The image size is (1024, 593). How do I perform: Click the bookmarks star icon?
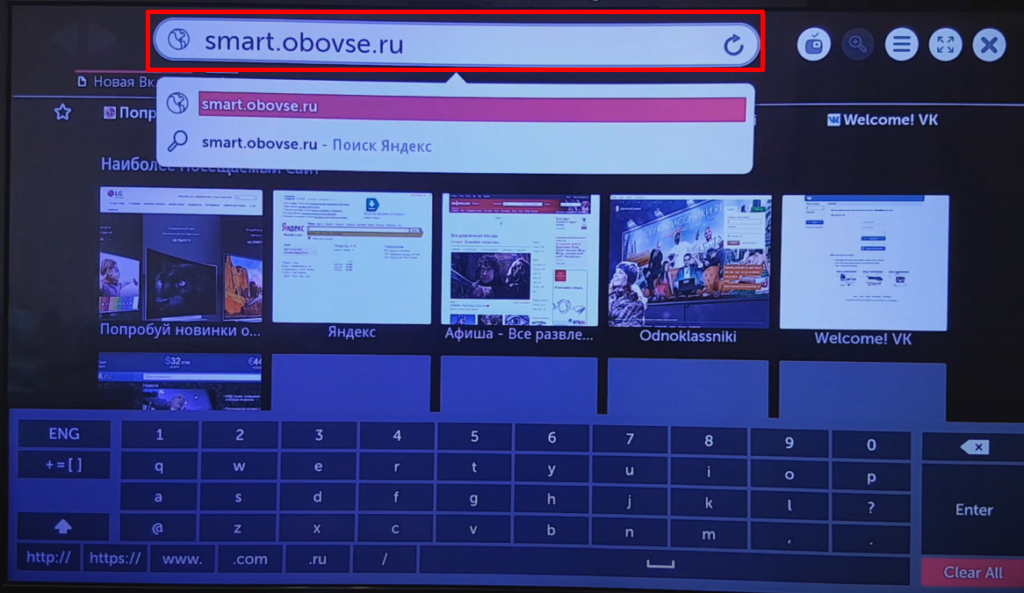[62, 112]
